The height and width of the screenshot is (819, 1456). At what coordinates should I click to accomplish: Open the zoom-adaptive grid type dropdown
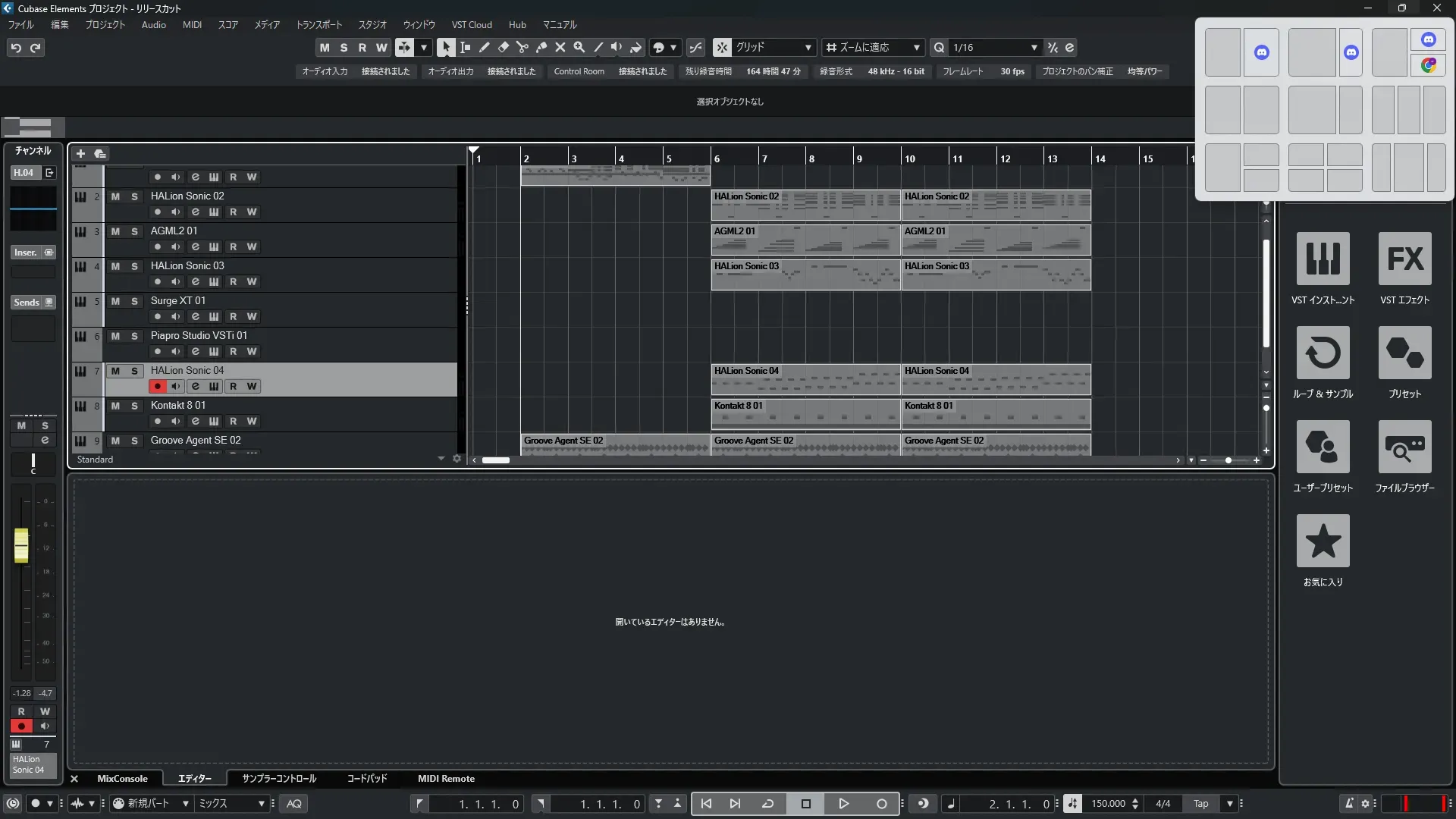tap(916, 47)
